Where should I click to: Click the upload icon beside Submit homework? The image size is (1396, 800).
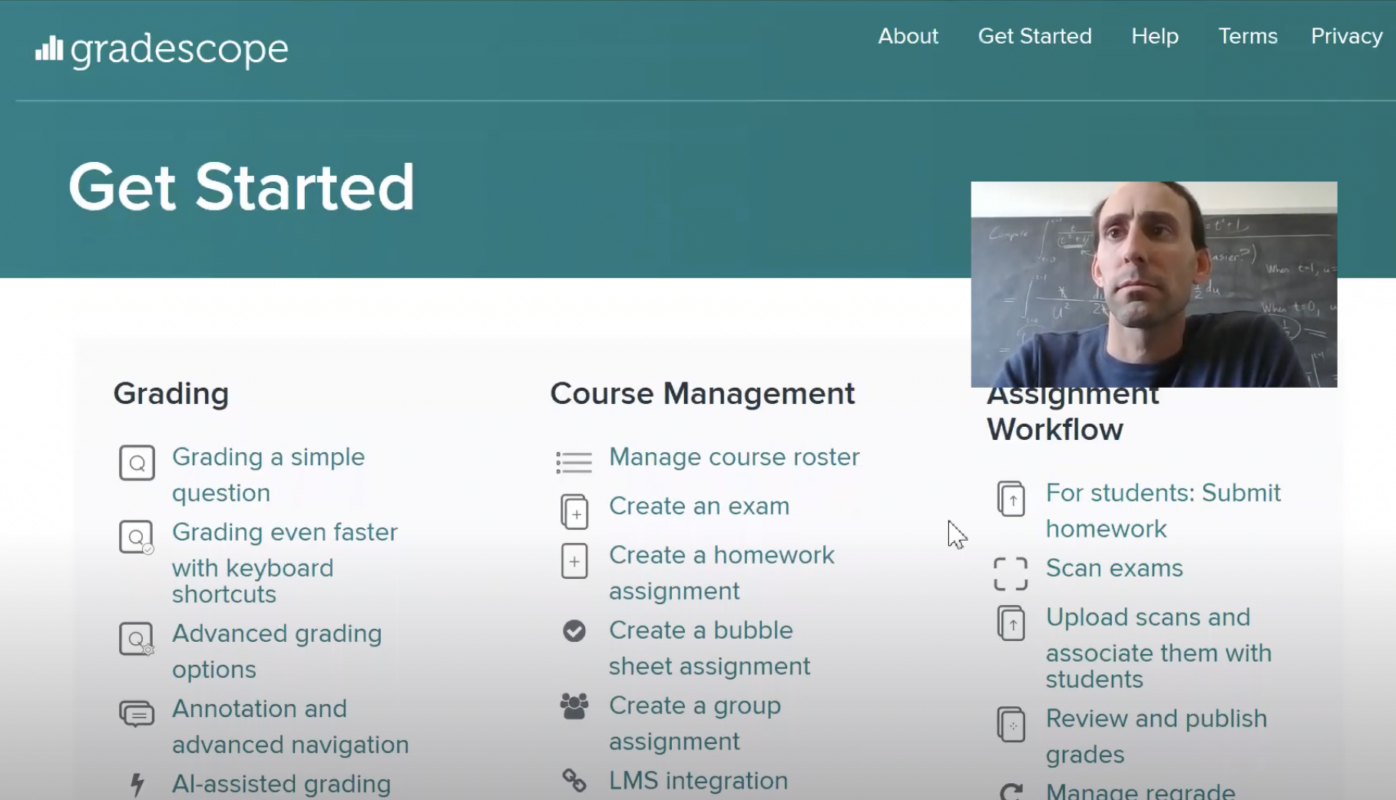pos(1011,498)
